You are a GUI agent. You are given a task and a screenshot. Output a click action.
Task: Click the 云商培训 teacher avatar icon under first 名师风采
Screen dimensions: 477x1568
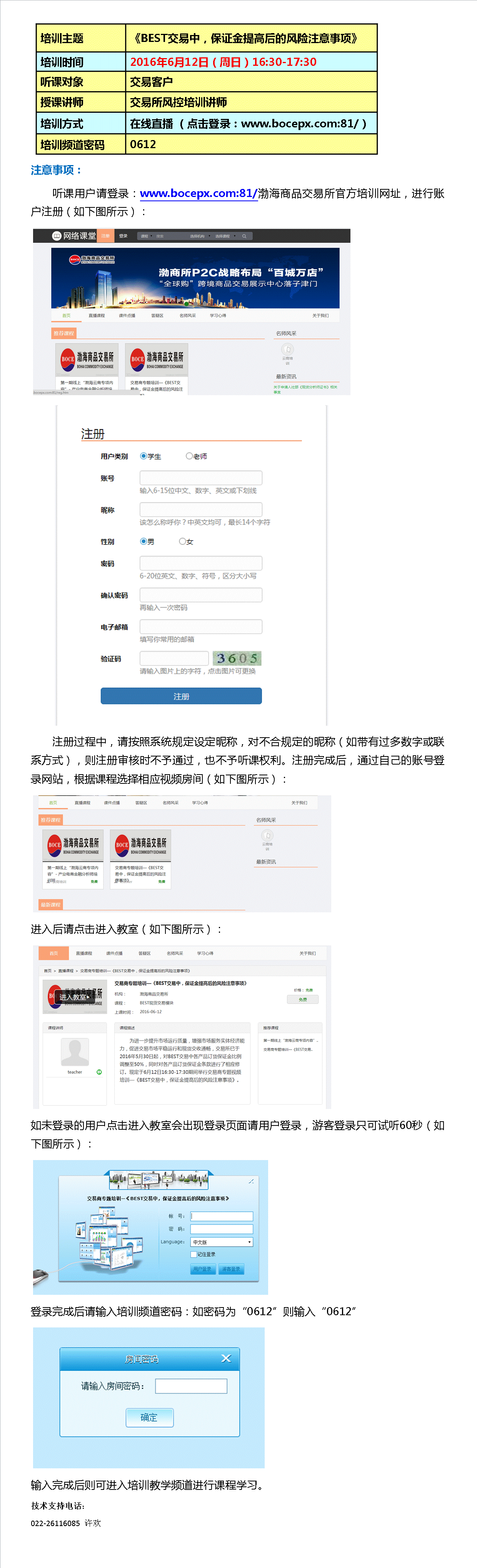287,349
